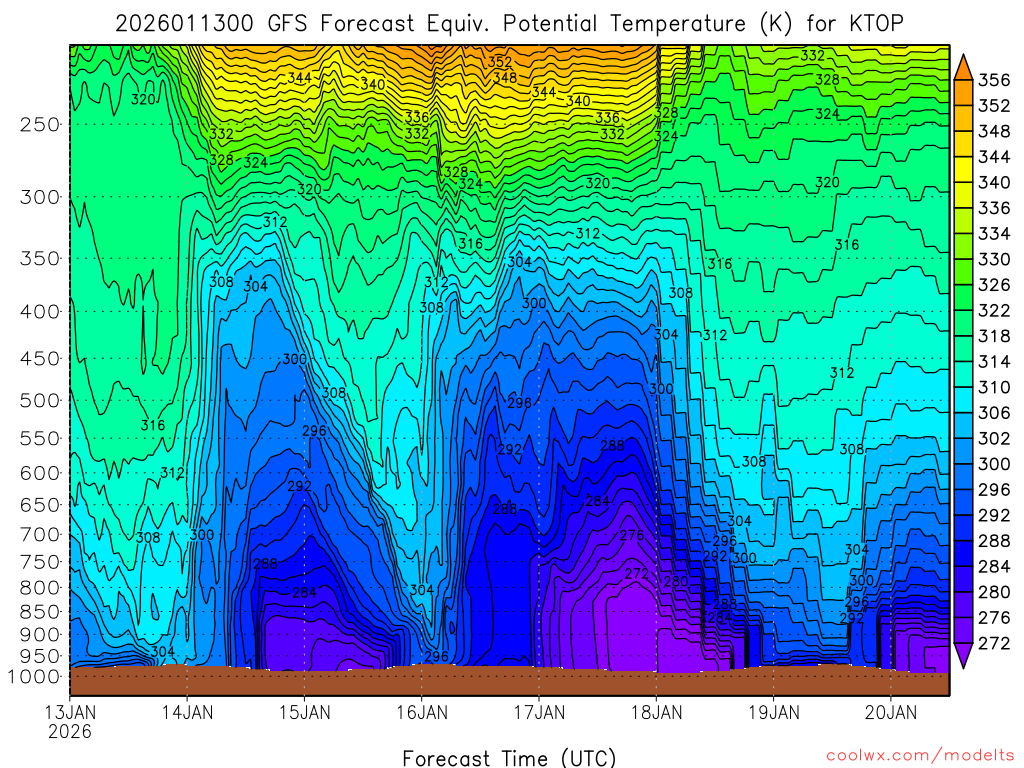Click the chart title mentioning KTOP
Viewport: 1024px width, 768px height.
pyautogui.click(x=509, y=24)
